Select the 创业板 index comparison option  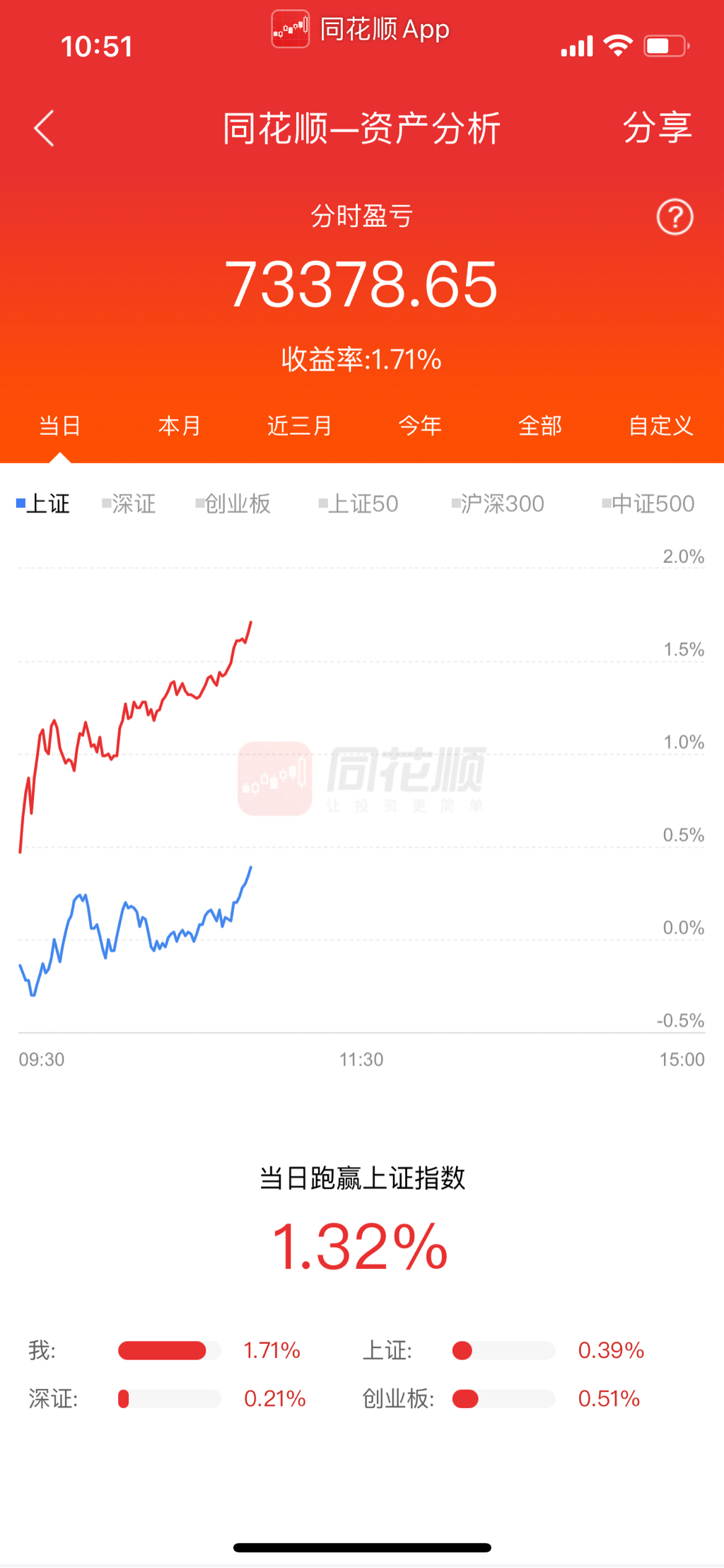coord(234,504)
